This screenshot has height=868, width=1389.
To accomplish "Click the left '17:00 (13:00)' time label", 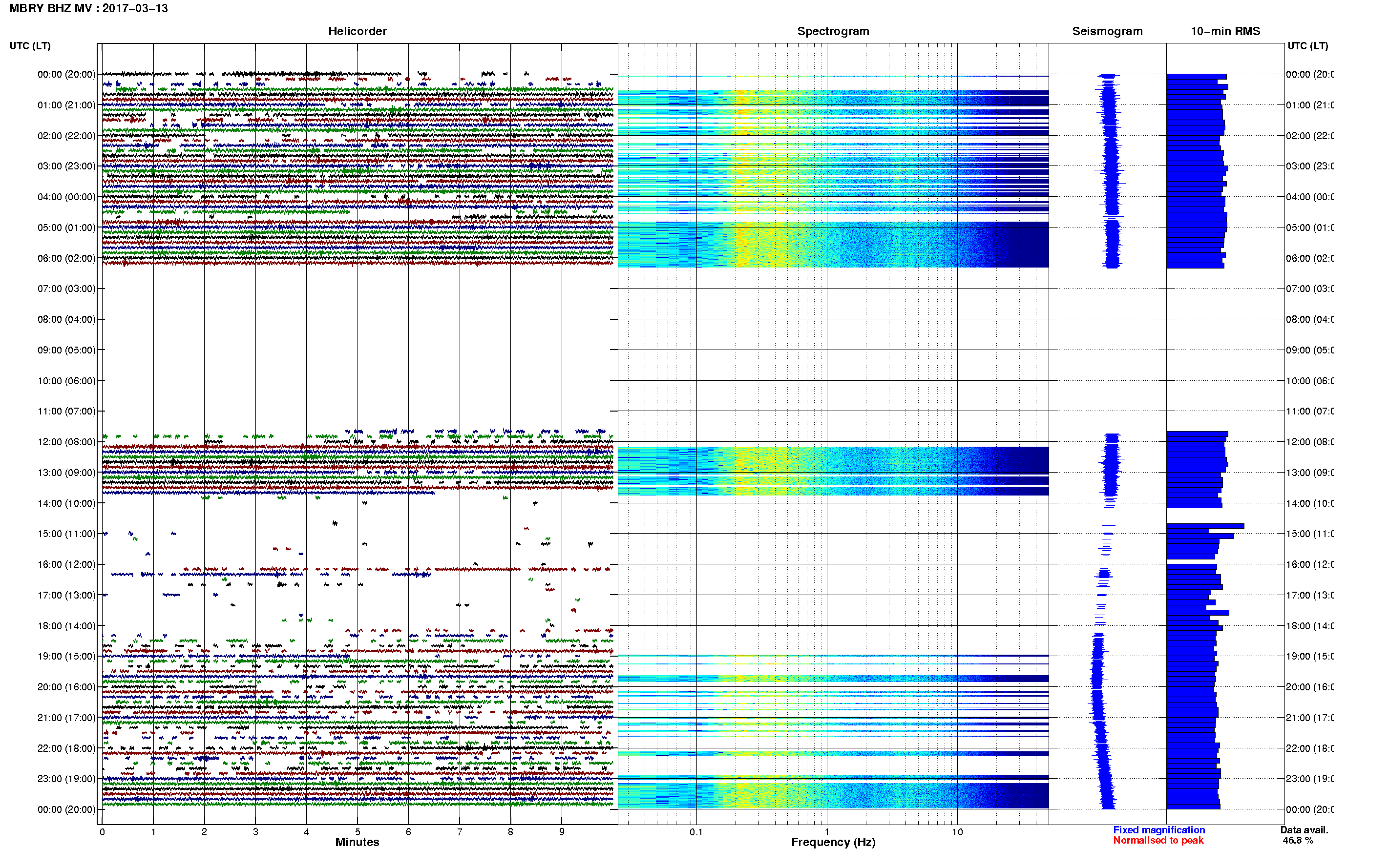I will tap(66, 595).
